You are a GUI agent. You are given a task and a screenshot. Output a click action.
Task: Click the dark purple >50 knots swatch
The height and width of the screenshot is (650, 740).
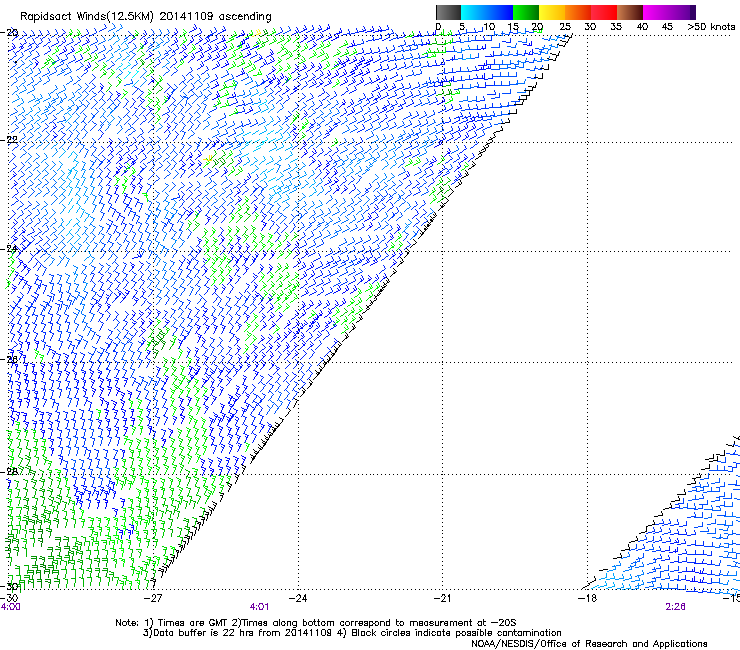[693, 12]
